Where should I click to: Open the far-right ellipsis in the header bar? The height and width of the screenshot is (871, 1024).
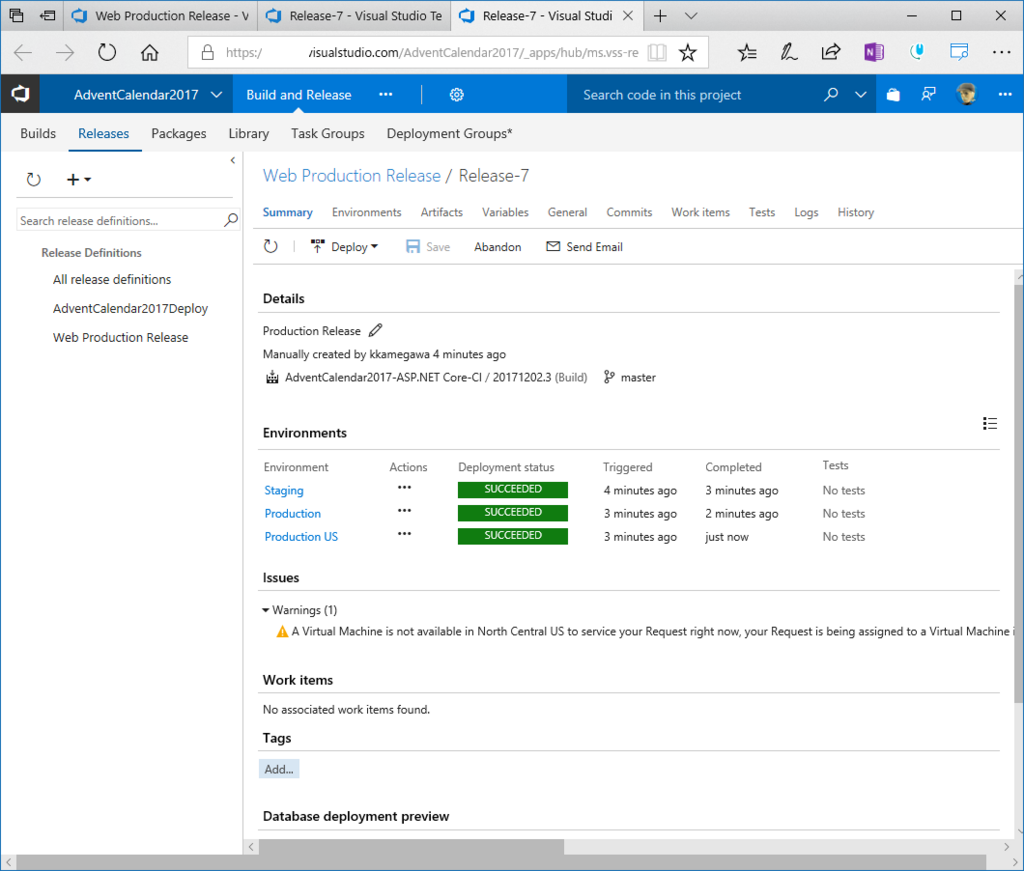tap(1004, 95)
